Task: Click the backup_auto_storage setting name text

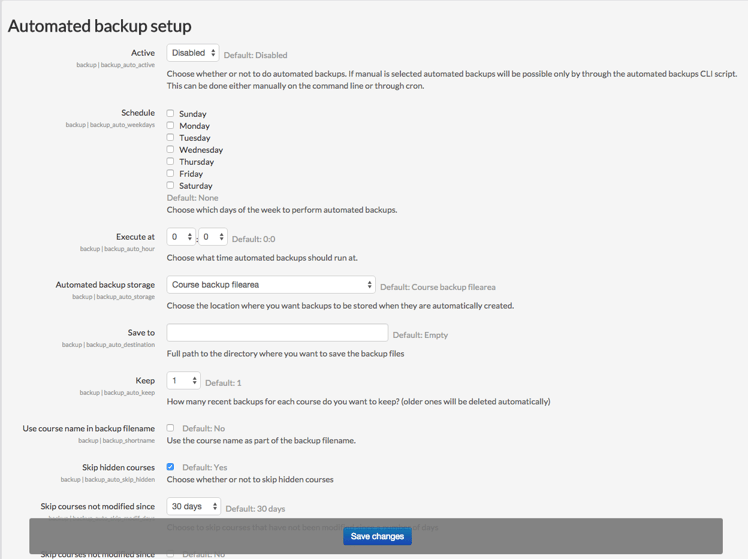Action: (x=125, y=297)
